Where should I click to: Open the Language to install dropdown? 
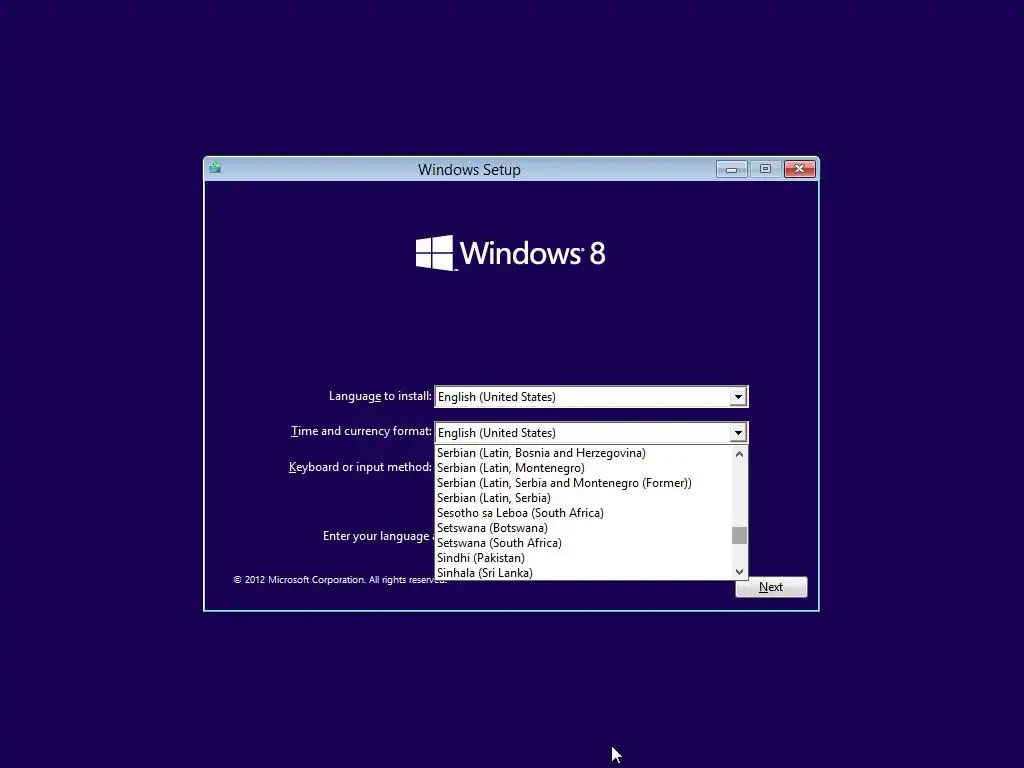click(591, 396)
